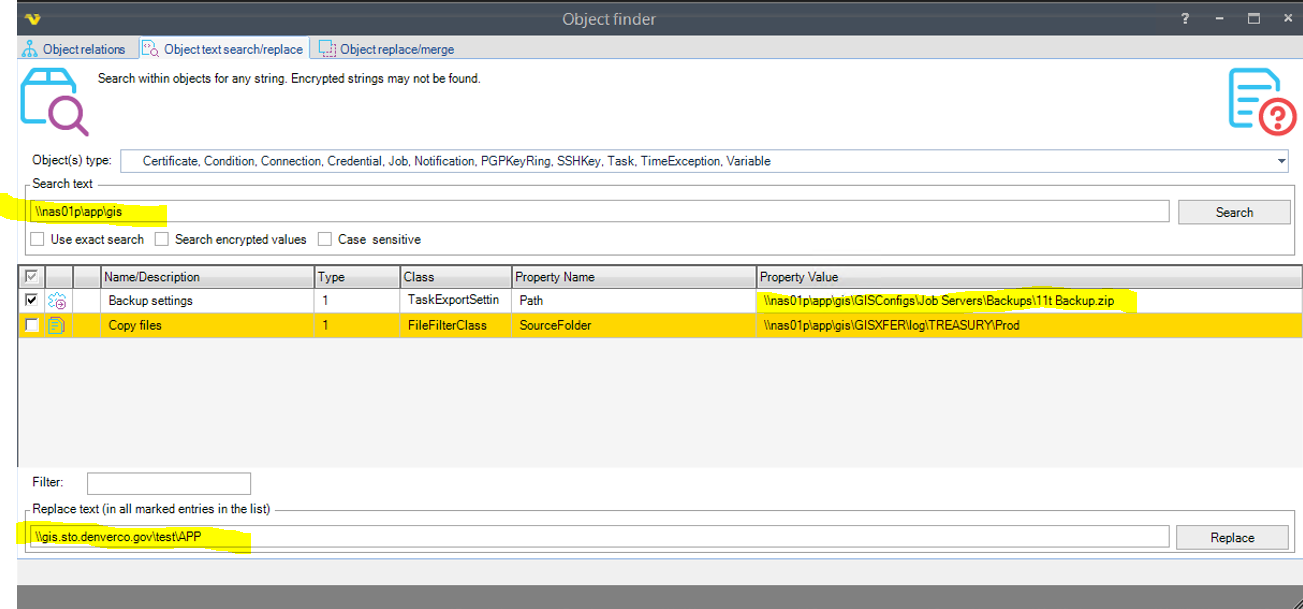Click the title bar question mark help

pyautogui.click(x=1185, y=19)
